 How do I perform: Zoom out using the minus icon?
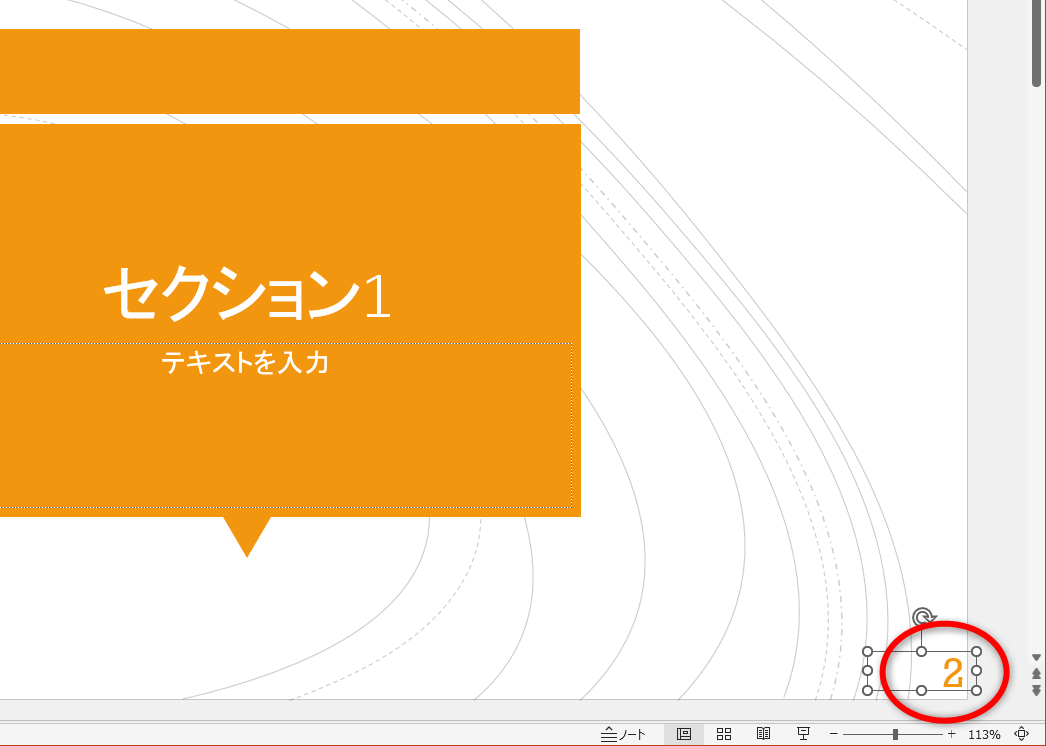click(x=833, y=731)
